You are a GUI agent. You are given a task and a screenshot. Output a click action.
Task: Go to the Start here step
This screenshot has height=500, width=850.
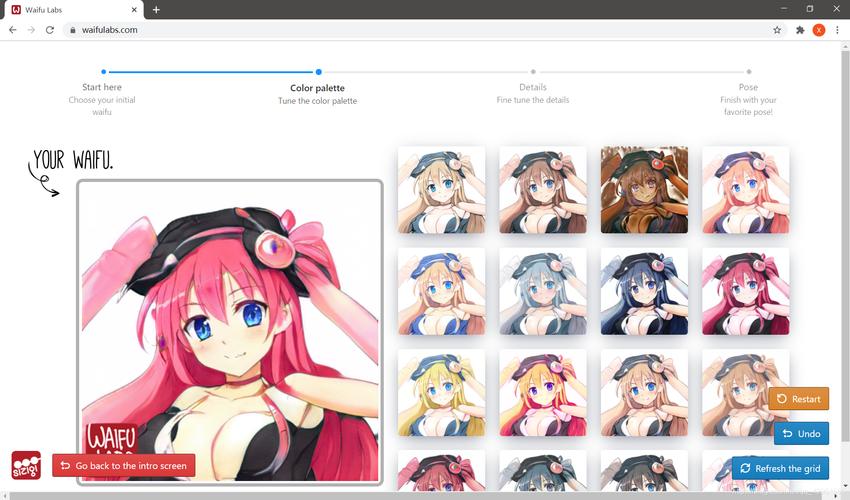pyautogui.click(x=102, y=99)
